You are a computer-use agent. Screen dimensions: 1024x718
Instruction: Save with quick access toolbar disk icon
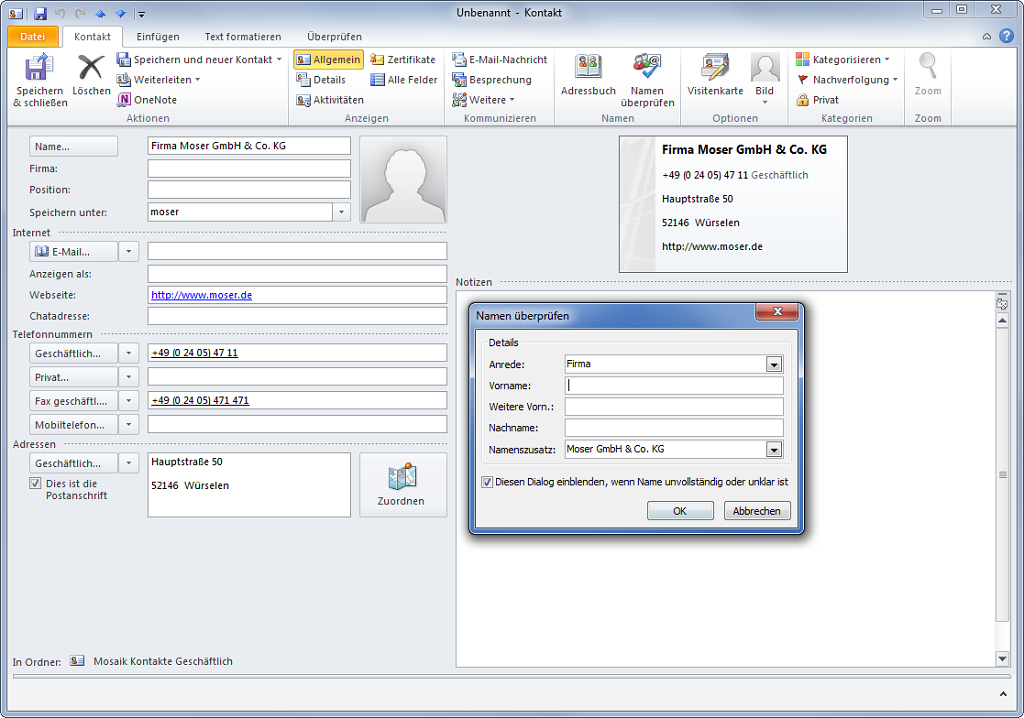pyautogui.click(x=40, y=13)
